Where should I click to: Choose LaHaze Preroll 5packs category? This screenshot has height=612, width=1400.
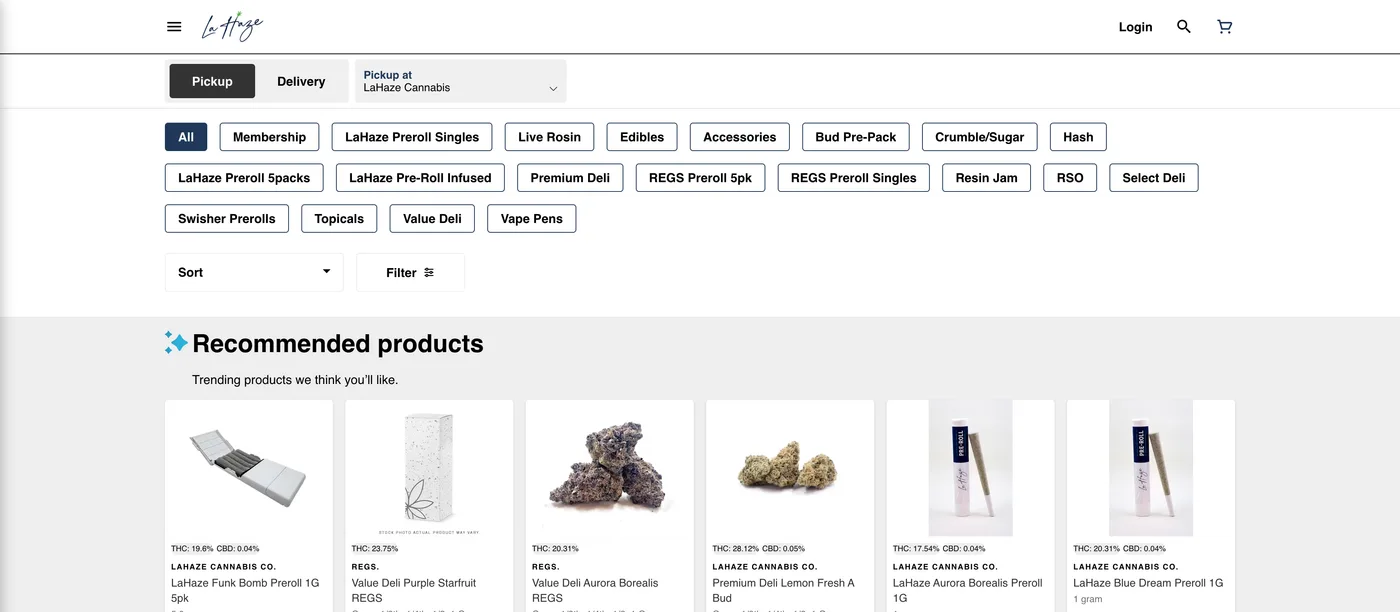click(244, 178)
